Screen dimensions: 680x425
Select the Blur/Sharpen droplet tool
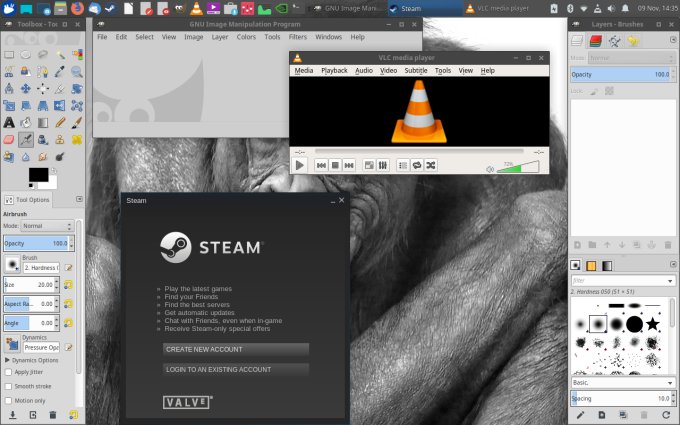pyautogui.click(x=26, y=157)
